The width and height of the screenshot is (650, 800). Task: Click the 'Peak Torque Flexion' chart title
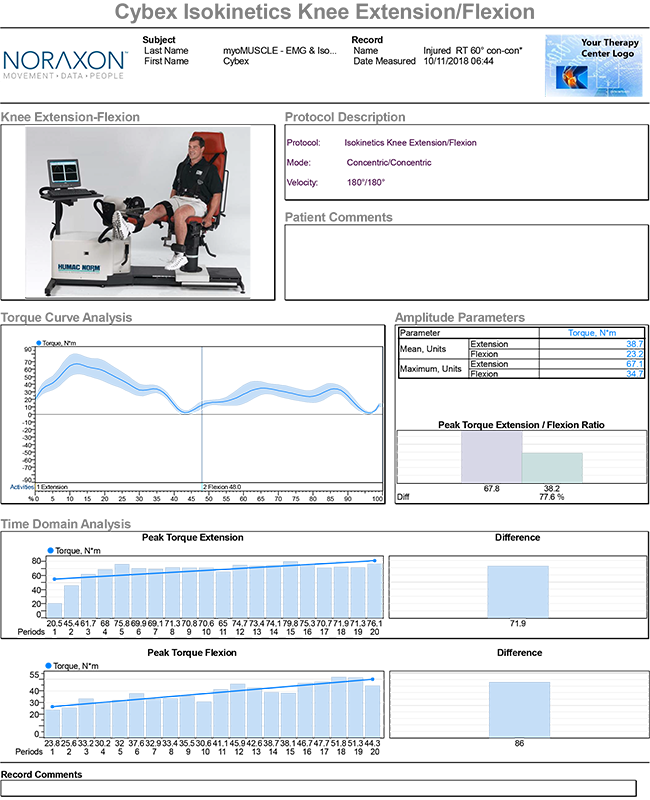(x=192, y=653)
